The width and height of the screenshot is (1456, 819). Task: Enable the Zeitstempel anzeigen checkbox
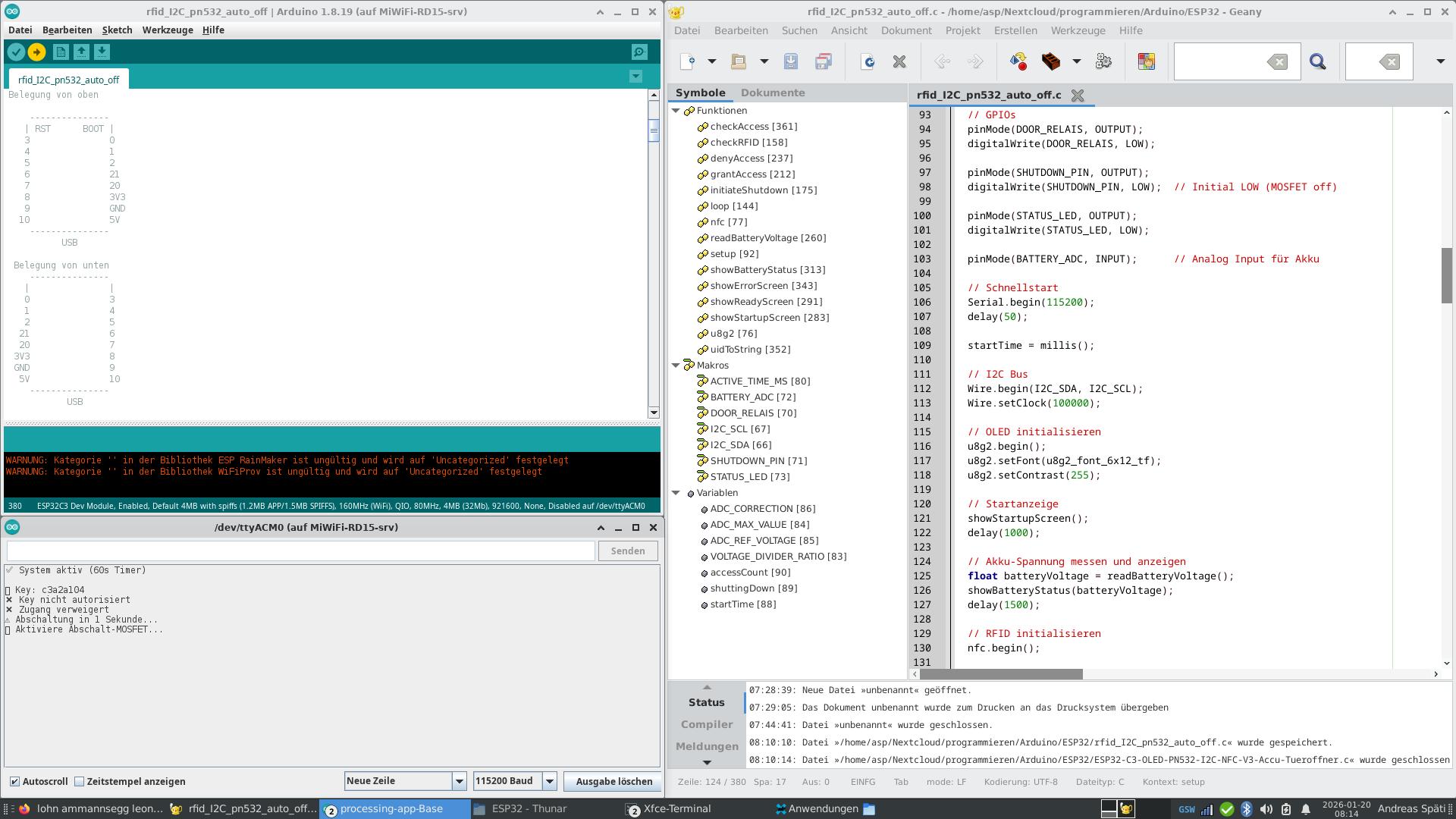tap(79, 782)
